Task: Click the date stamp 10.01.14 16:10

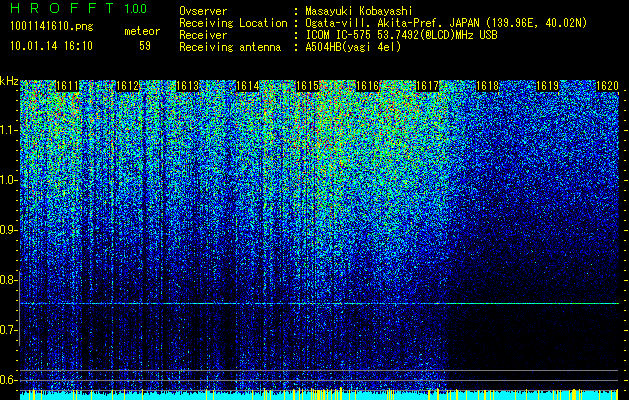Action: [51, 46]
